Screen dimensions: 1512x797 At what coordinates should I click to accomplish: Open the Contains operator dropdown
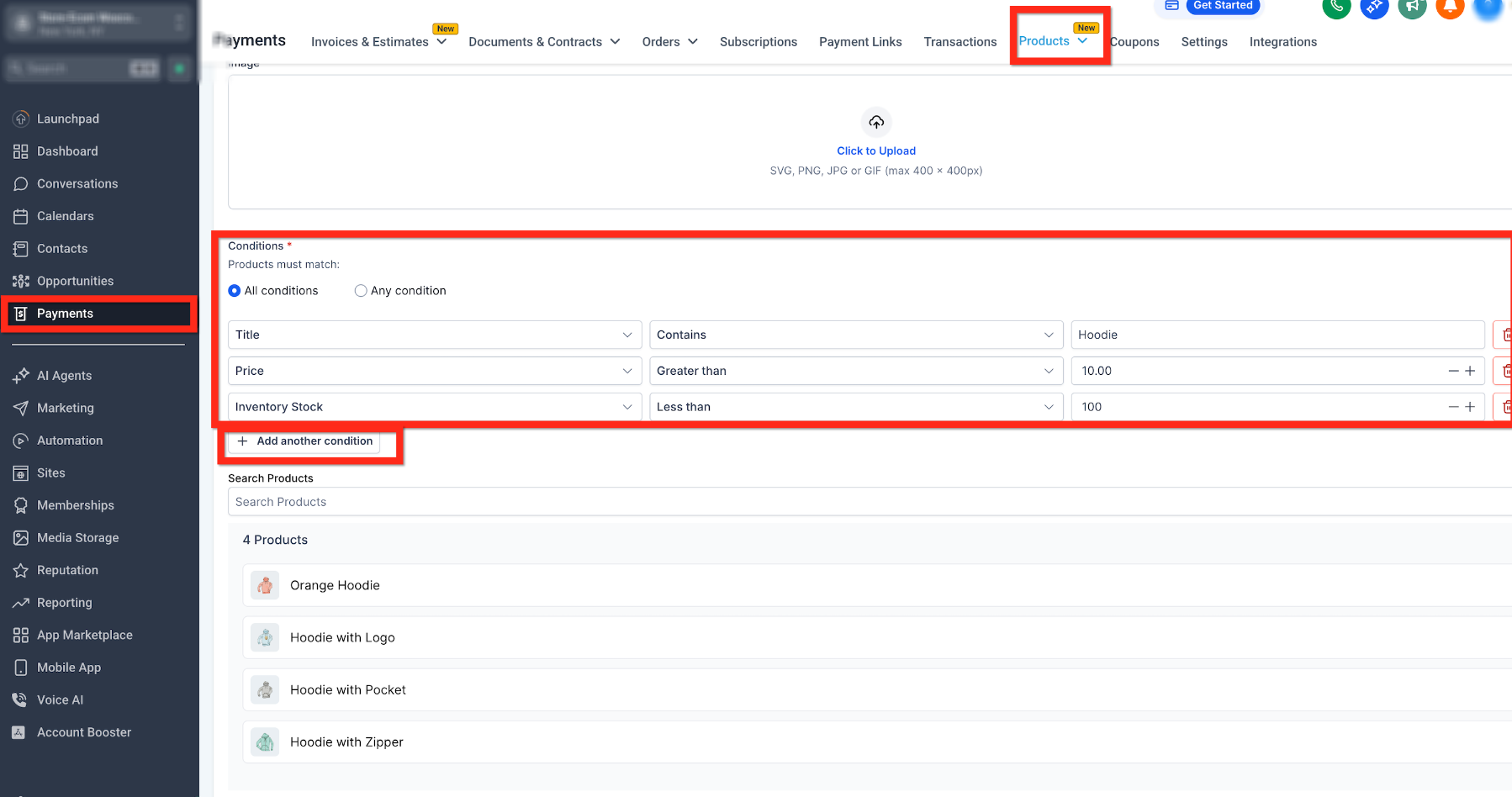pos(856,335)
